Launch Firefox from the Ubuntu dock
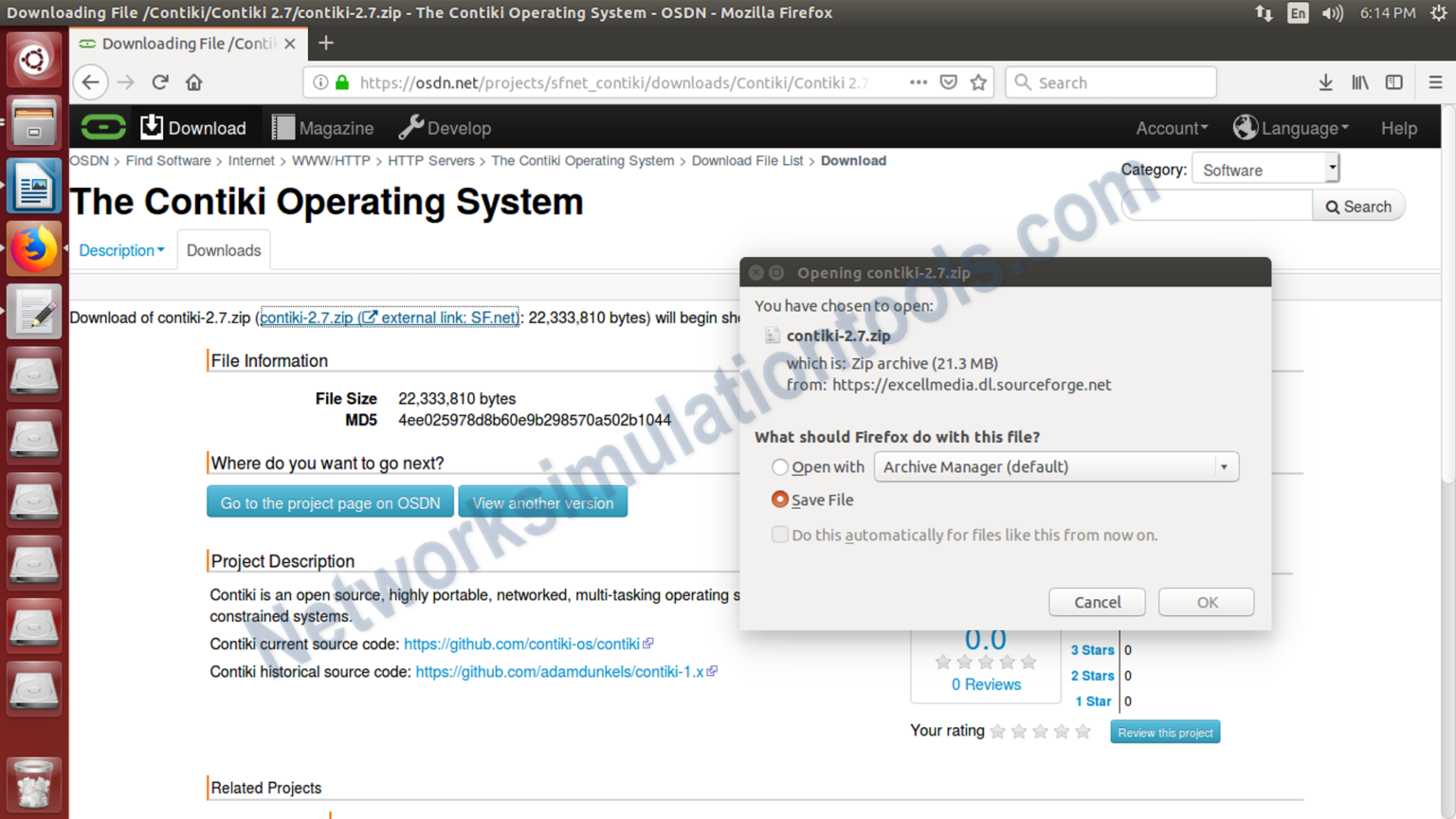The width and height of the screenshot is (1456, 819). click(x=34, y=250)
